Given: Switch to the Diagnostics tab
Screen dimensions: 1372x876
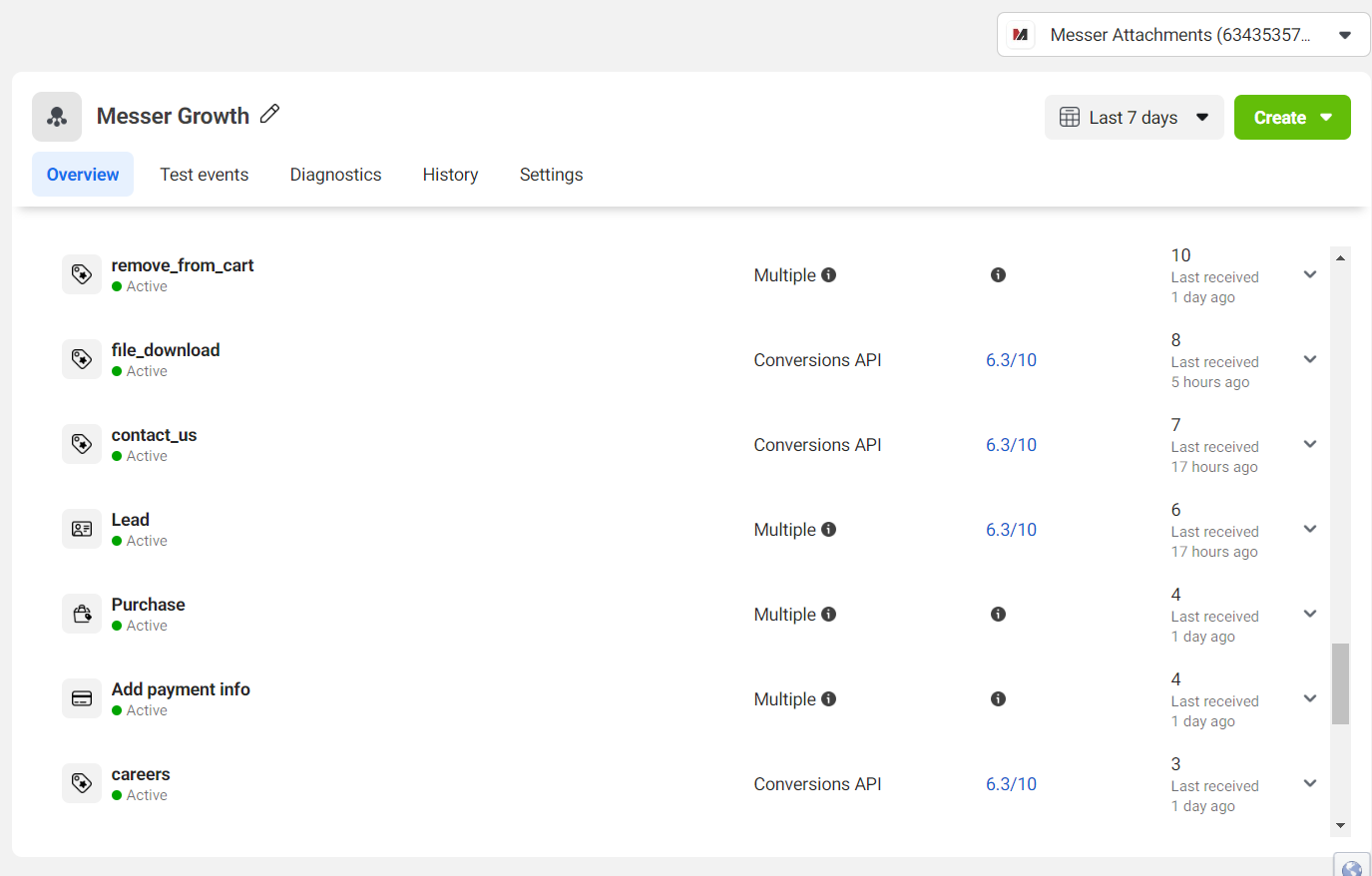Looking at the screenshot, I should tap(335, 175).
